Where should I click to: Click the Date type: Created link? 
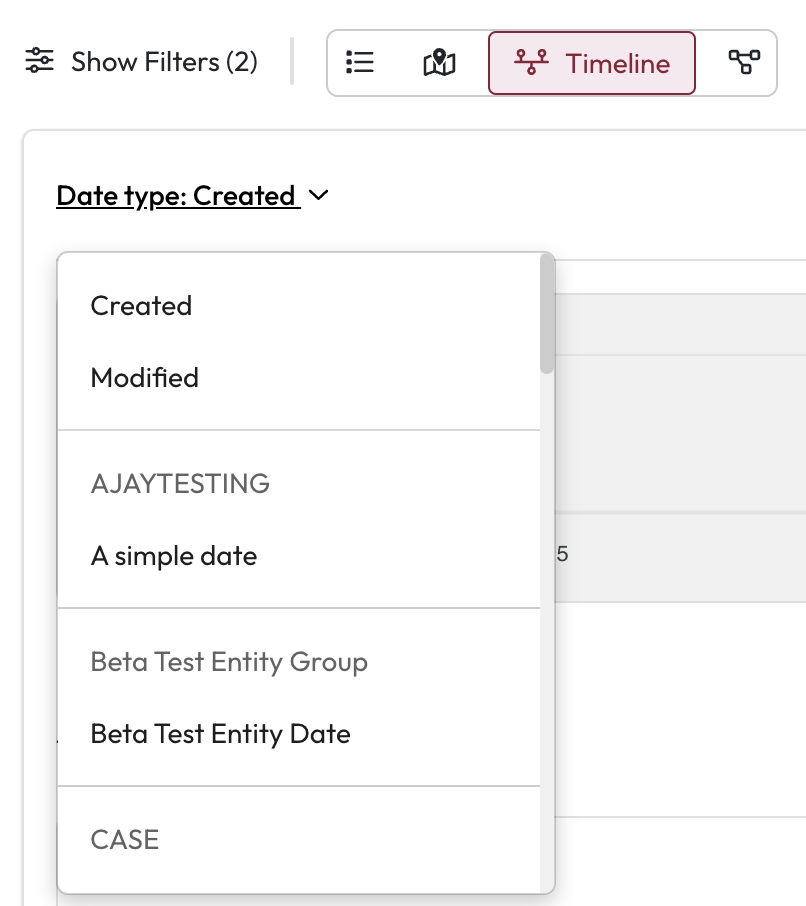click(x=176, y=196)
